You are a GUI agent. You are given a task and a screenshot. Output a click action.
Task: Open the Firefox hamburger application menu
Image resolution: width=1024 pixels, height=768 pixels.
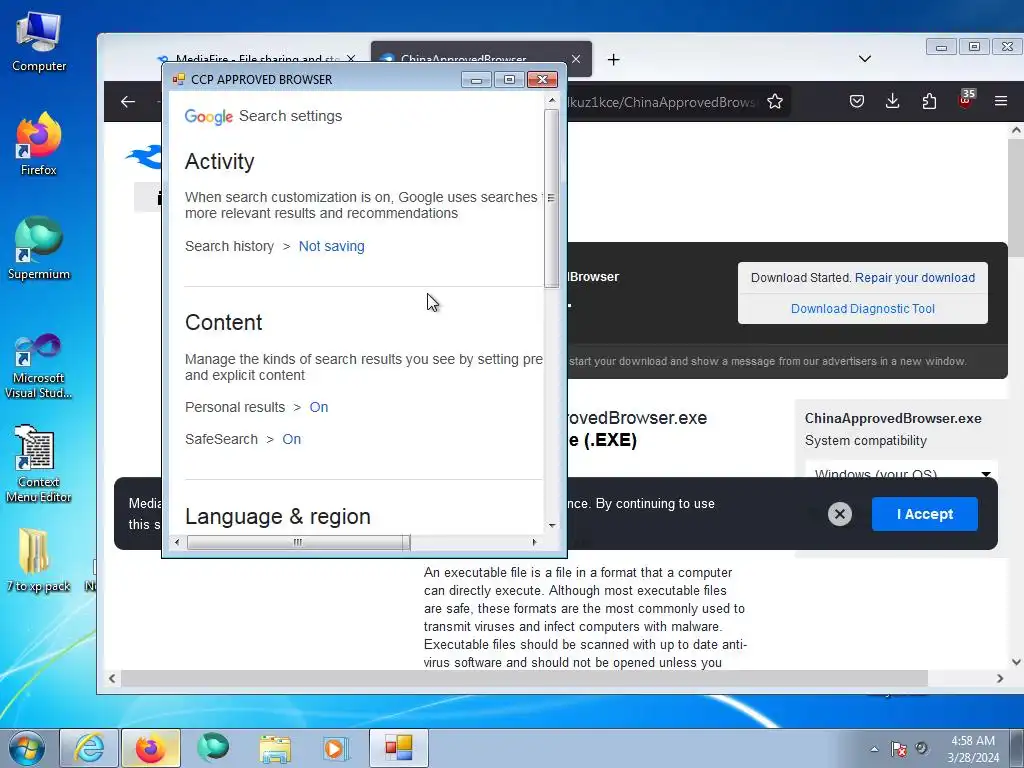pos(1000,101)
